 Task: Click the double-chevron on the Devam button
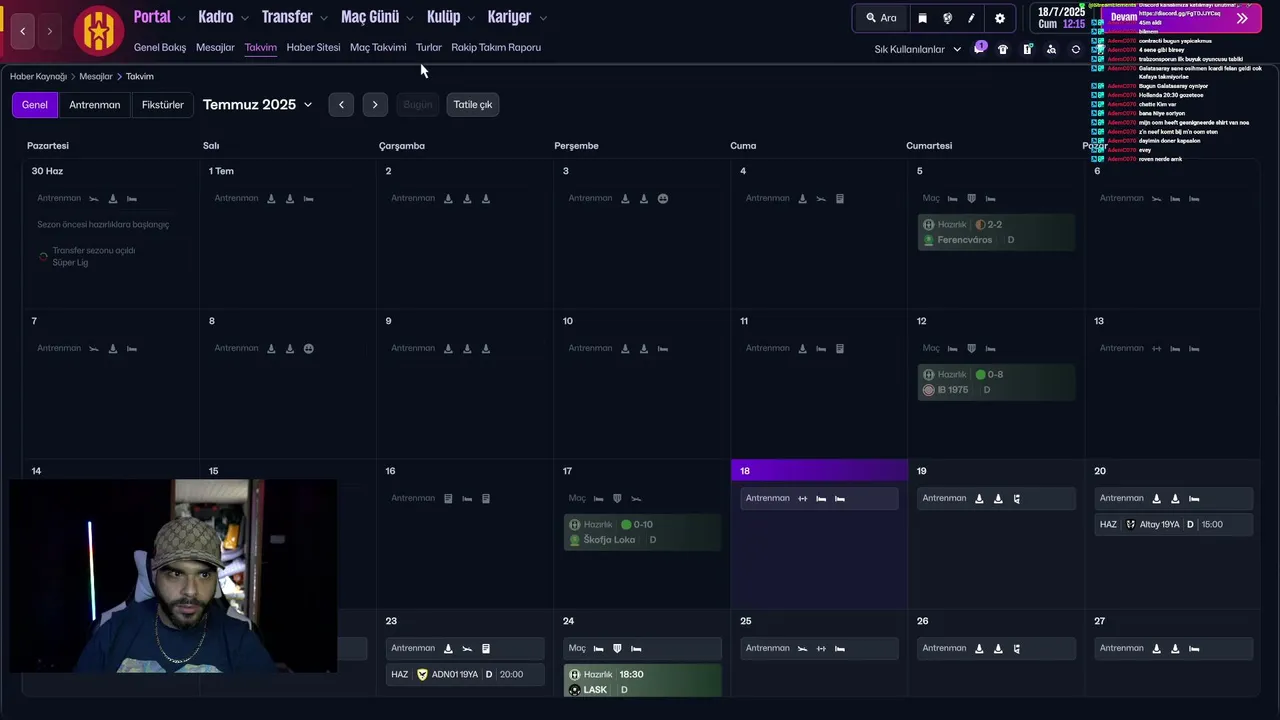(x=1242, y=18)
